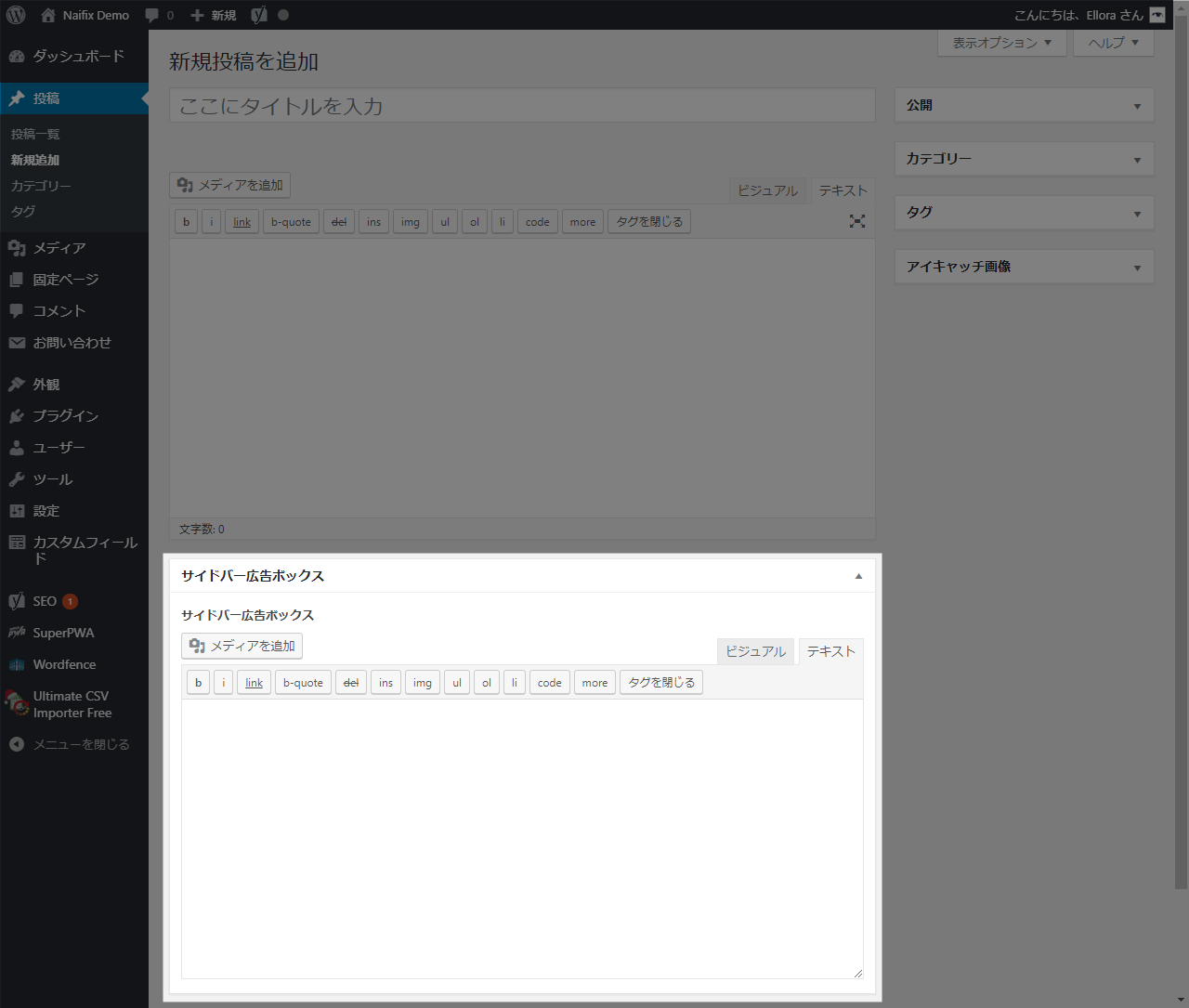Open ツール menu in sidebar
Viewport: 1189px width, 1008px height.
(74, 479)
